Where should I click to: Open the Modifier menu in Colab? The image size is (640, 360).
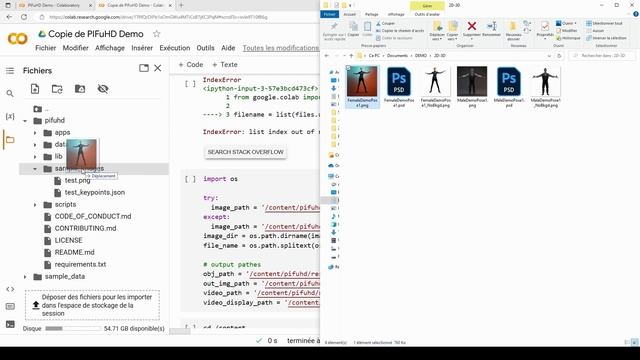pos(76,48)
